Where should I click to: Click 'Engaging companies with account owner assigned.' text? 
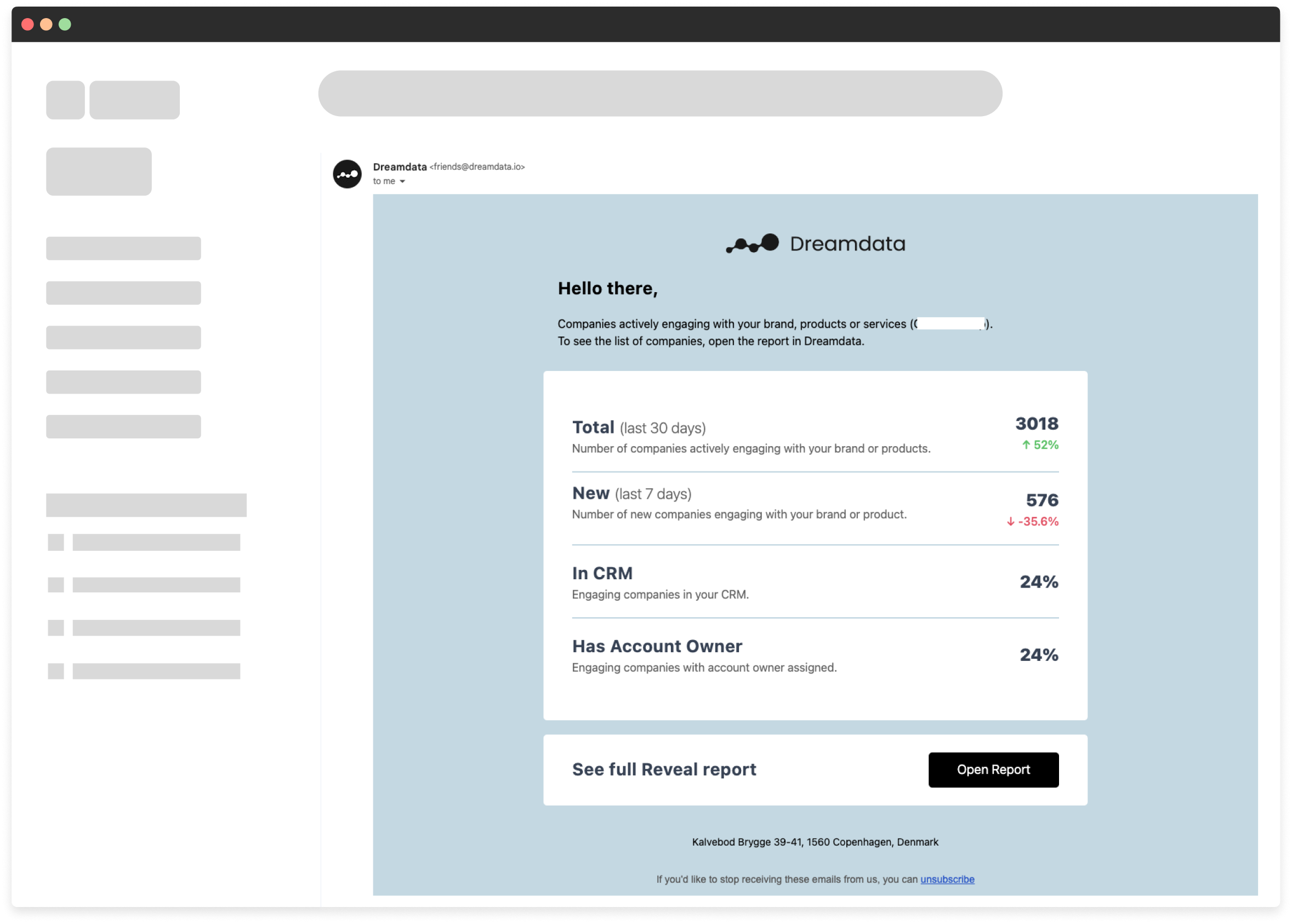click(704, 668)
